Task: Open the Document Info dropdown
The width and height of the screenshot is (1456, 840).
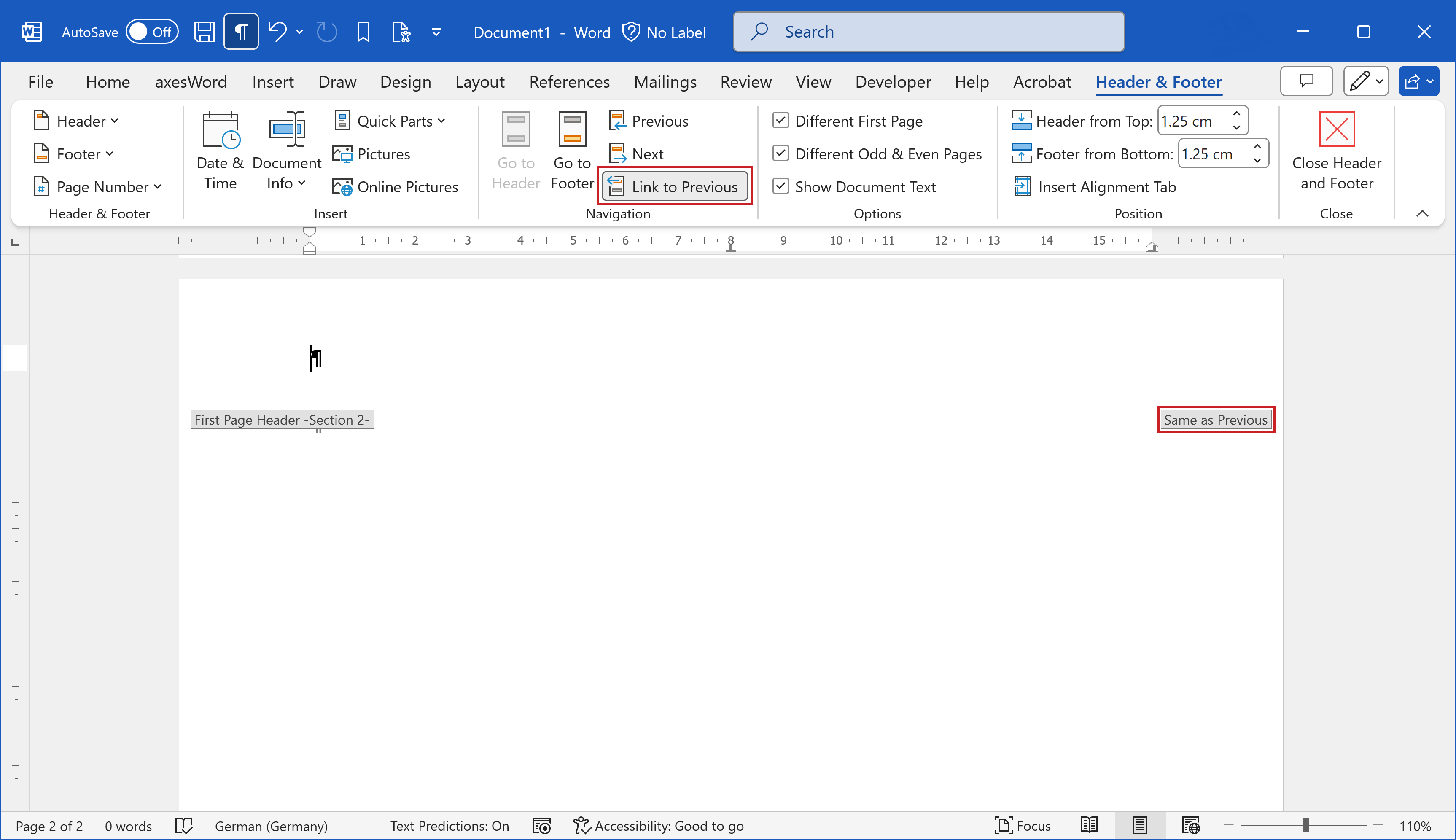Action: [287, 151]
